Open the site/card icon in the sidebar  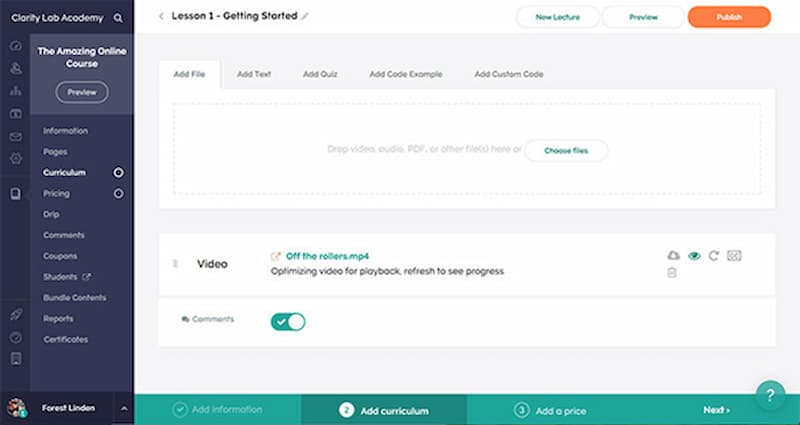coord(16,114)
